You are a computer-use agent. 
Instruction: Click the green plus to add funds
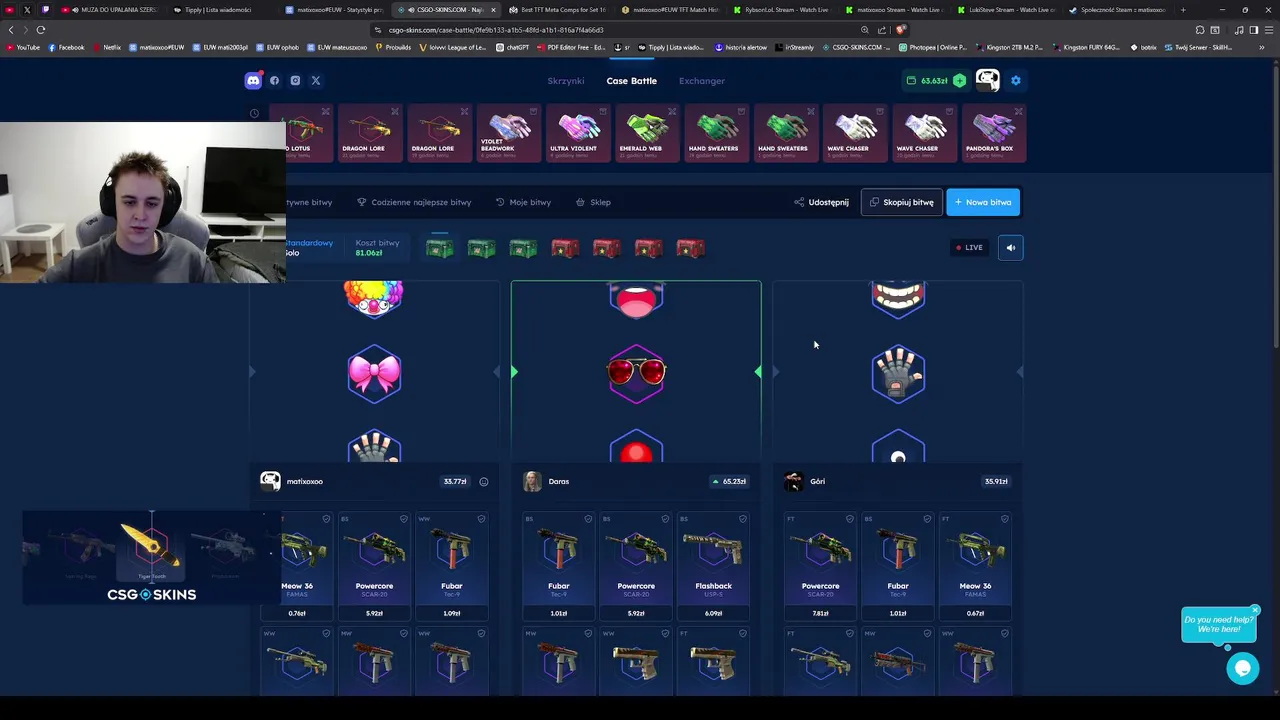[x=960, y=81]
